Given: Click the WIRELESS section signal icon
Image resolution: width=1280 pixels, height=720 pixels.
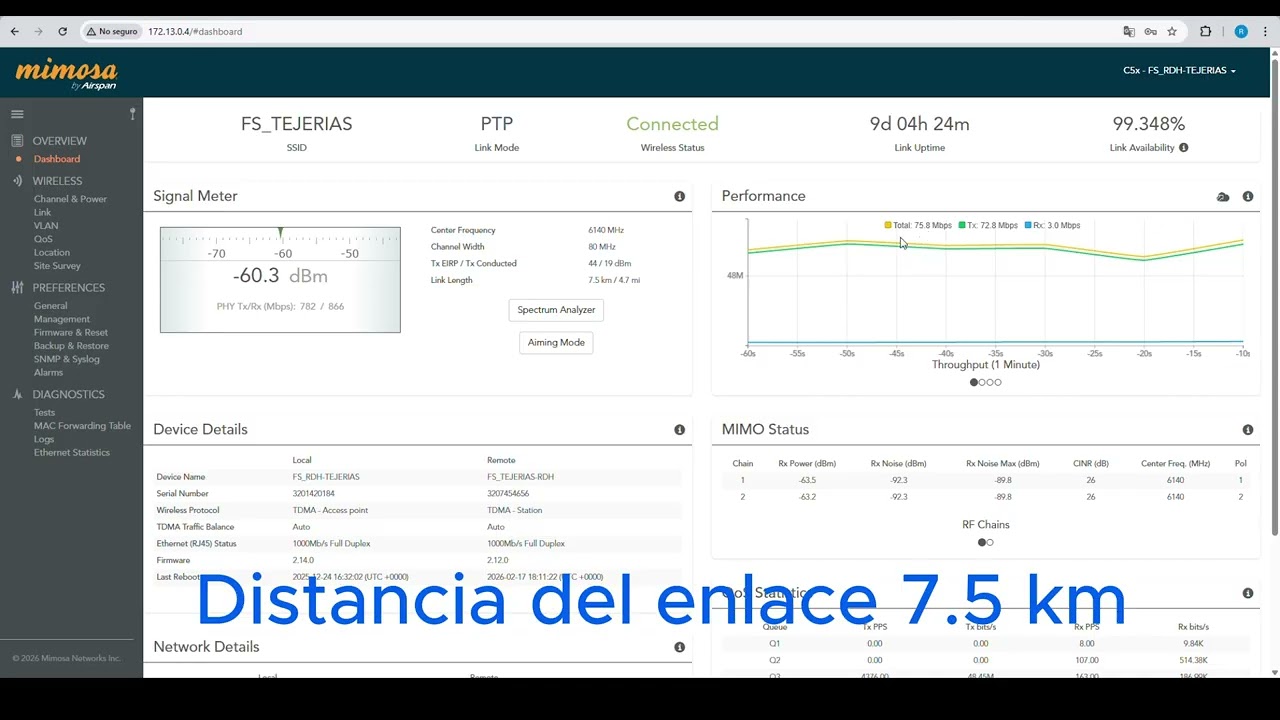Looking at the screenshot, I should (x=17, y=181).
